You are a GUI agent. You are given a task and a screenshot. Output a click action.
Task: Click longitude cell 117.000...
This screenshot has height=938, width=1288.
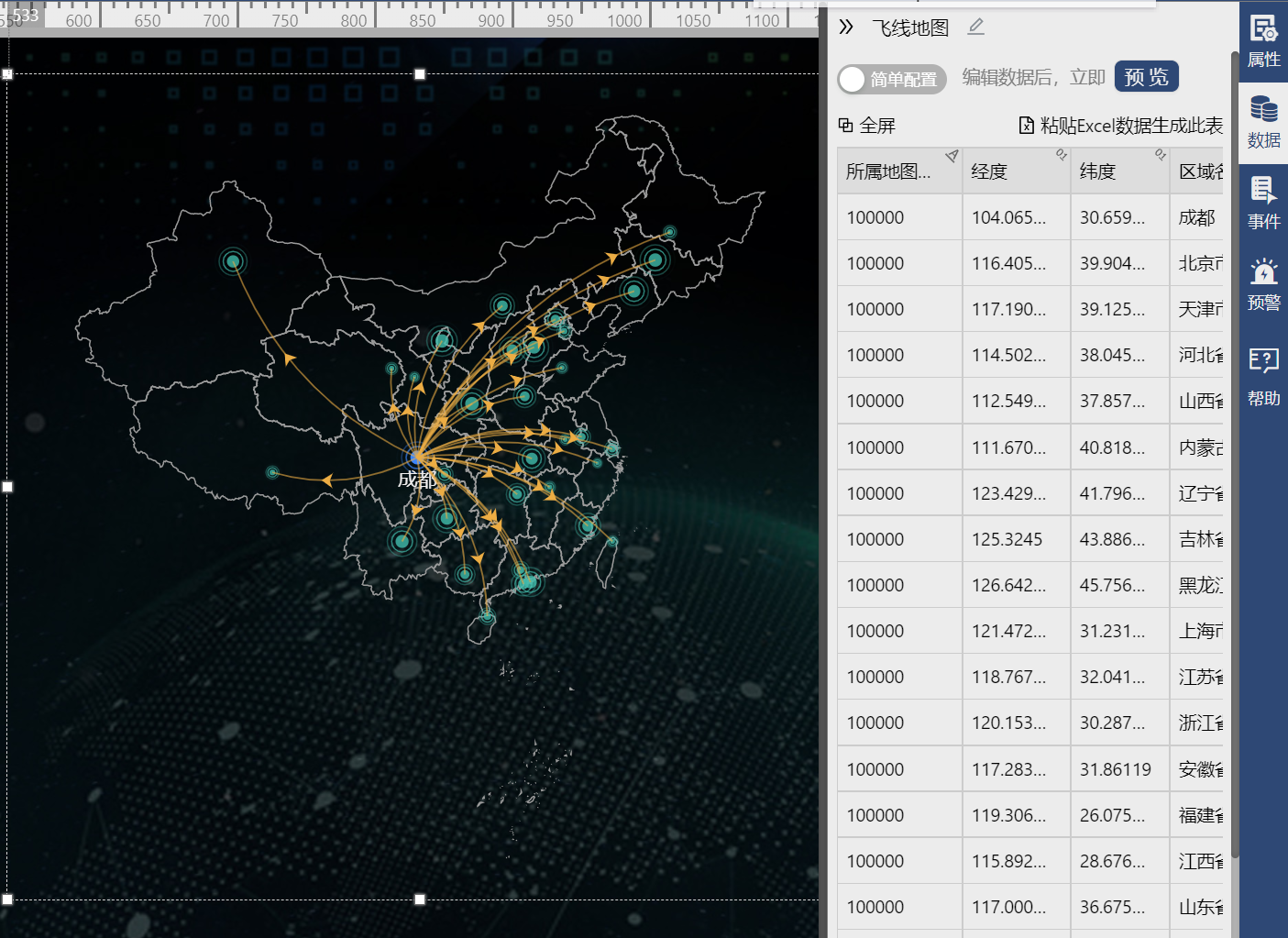pos(1016,907)
